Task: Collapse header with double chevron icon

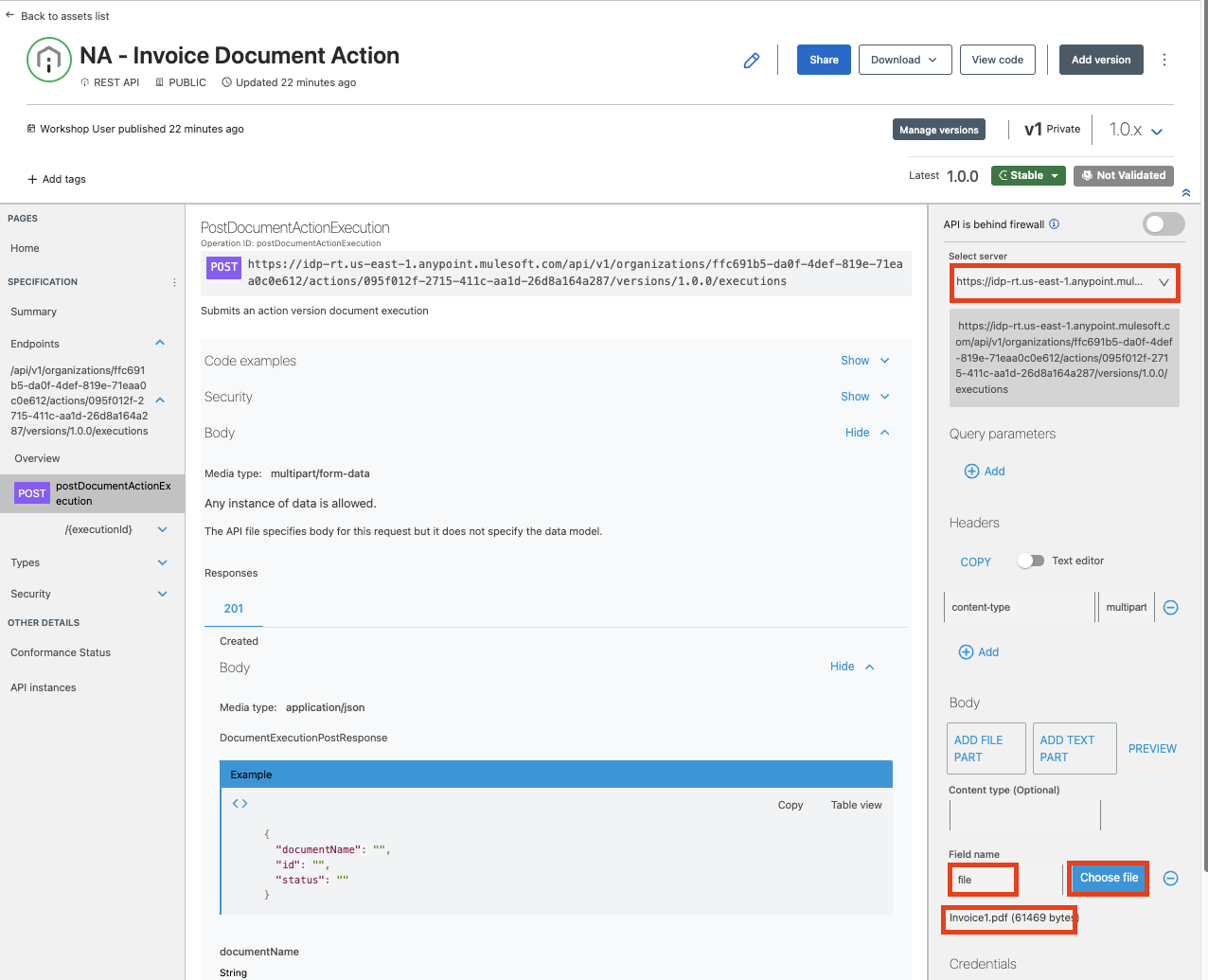Action: tap(1186, 192)
